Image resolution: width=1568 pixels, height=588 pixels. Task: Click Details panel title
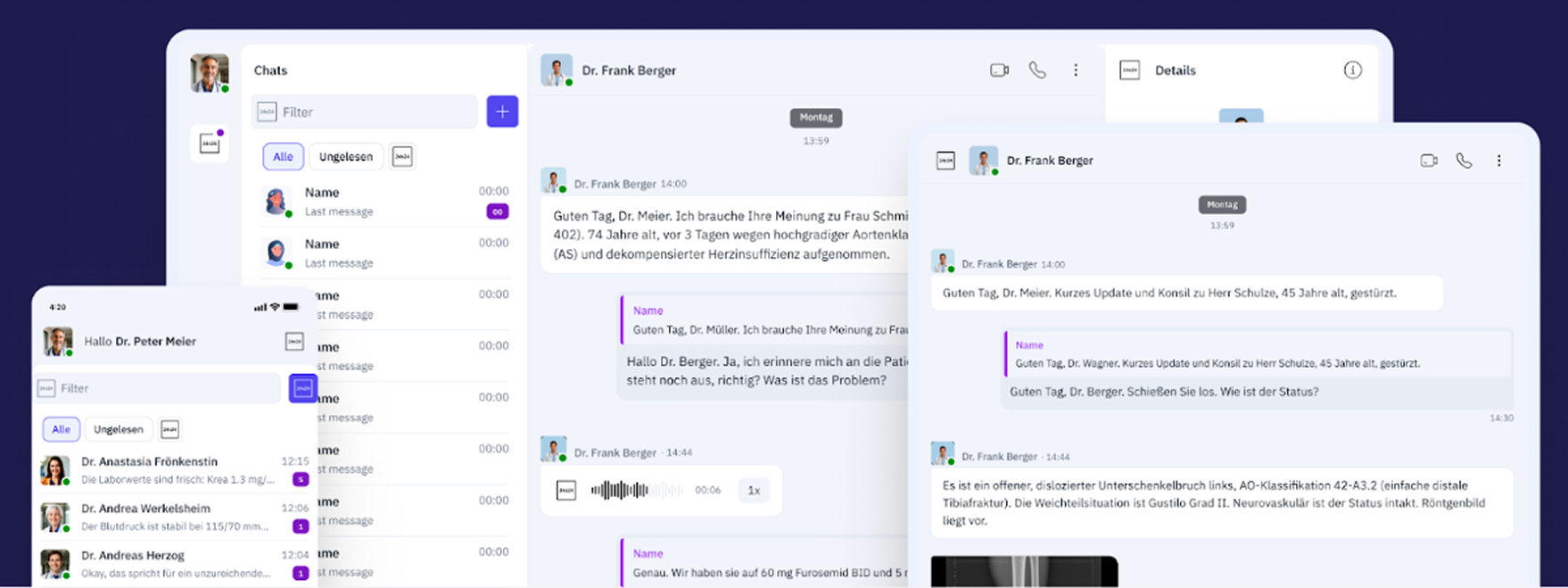1175,70
